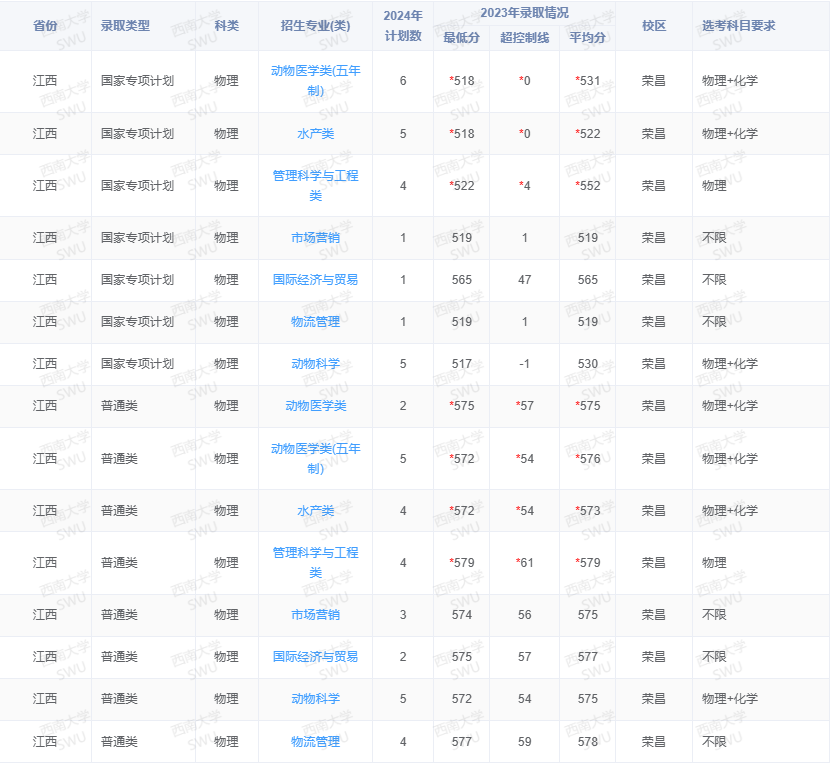Select the 管理科学与工程类 link in 普通类 row
This screenshot has width=839, height=771.
pos(319,562)
